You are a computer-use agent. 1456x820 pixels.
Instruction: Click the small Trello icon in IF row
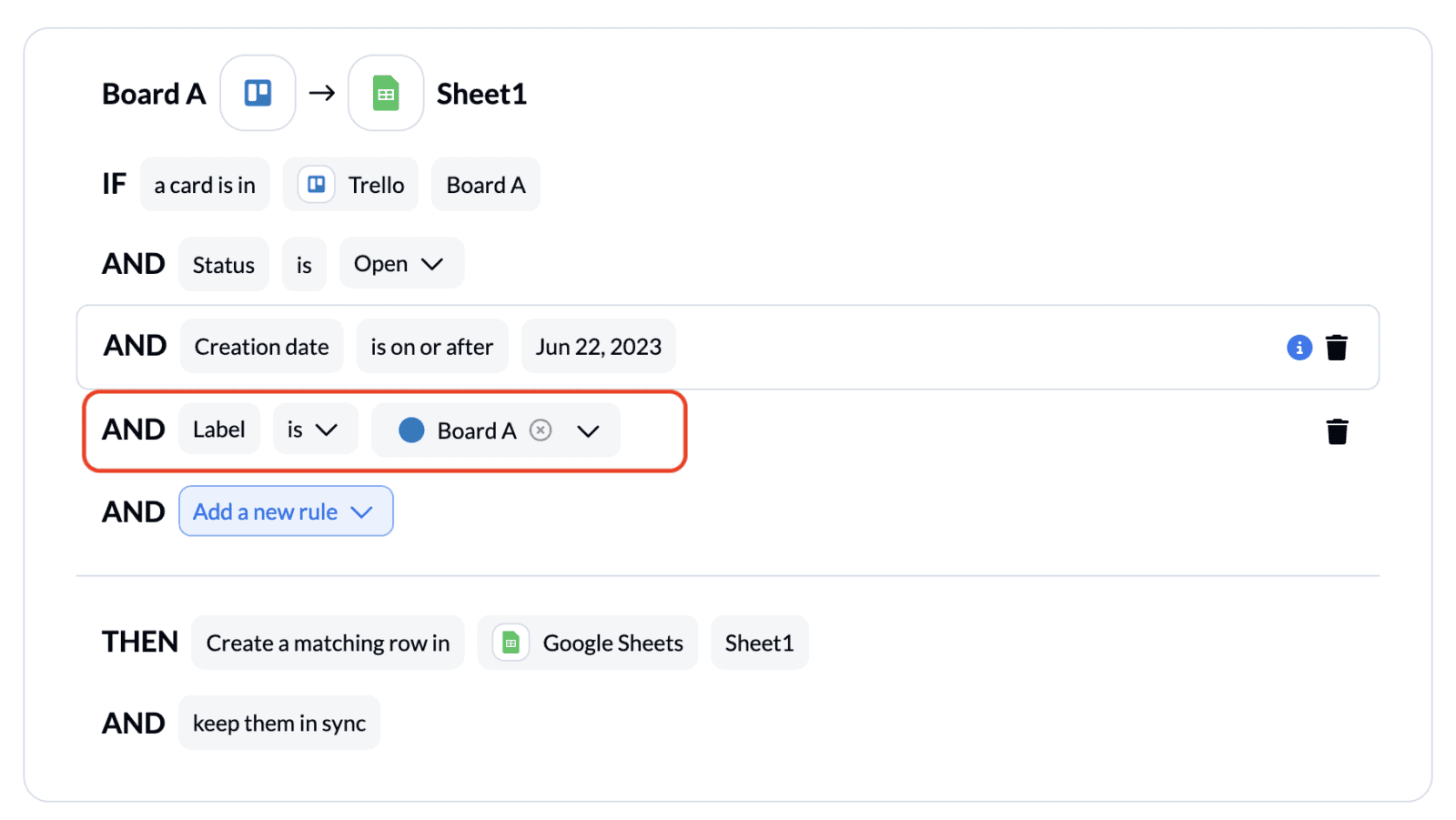(x=316, y=185)
